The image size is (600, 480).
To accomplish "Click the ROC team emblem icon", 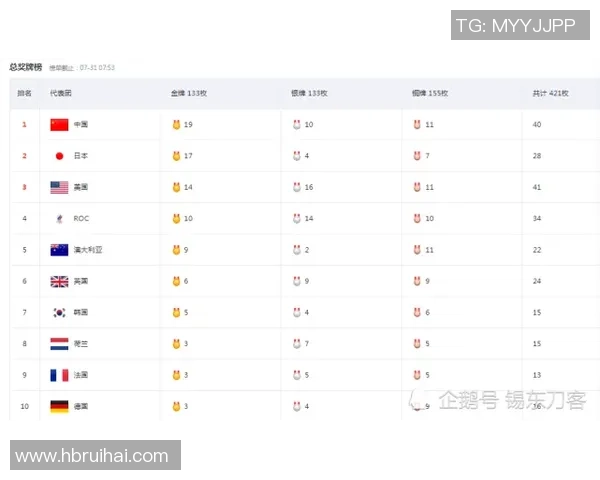I will pos(59,218).
